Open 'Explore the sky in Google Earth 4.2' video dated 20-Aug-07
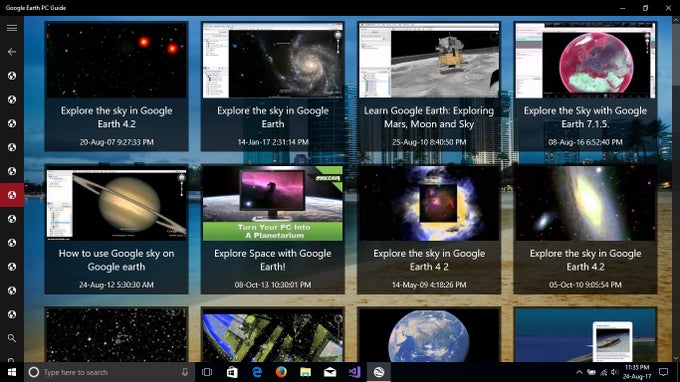This screenshot has width=680, height=382. pyautogui.click(x=116, y=86)
